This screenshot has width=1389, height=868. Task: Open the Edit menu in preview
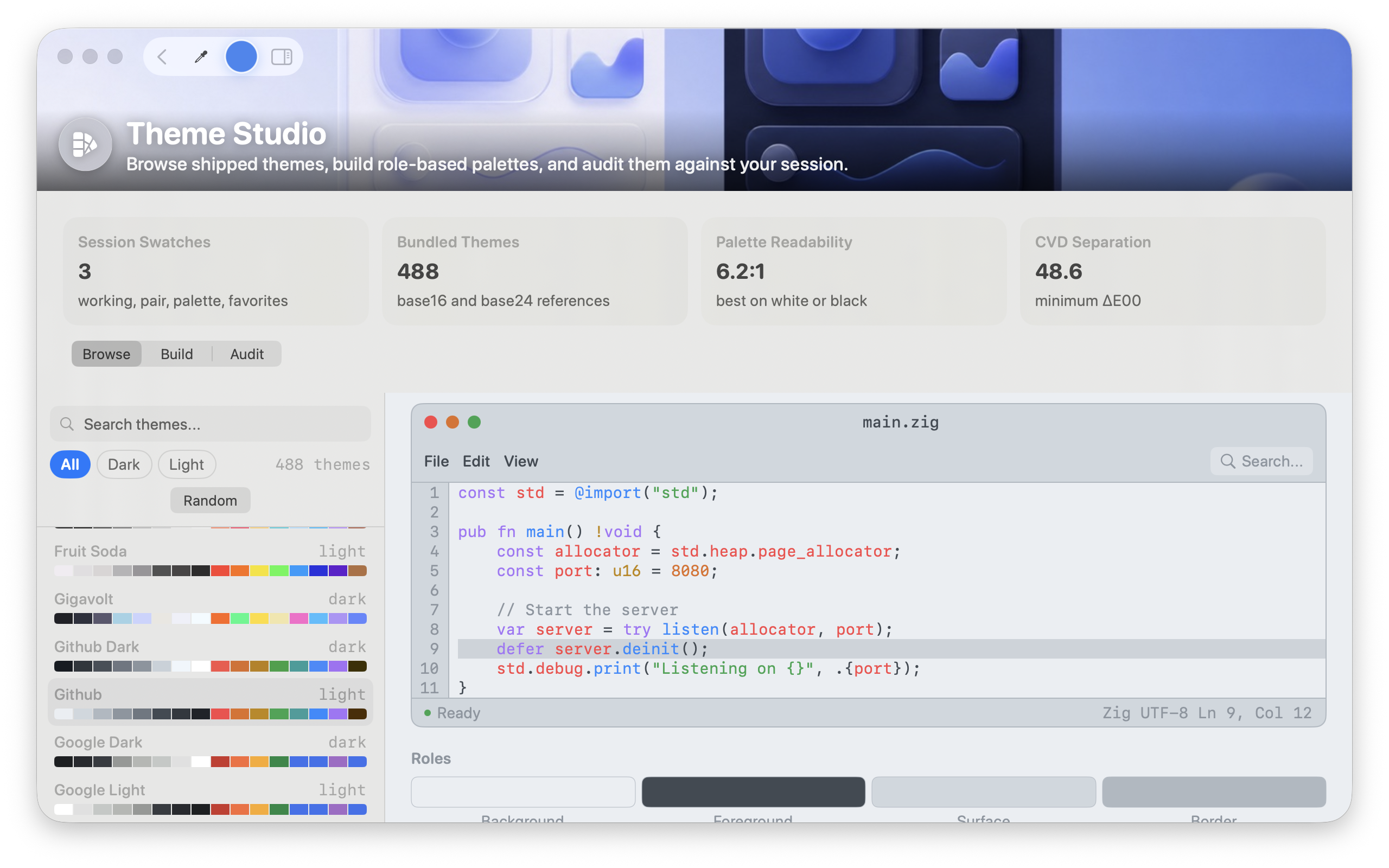(x=476, y=461)
